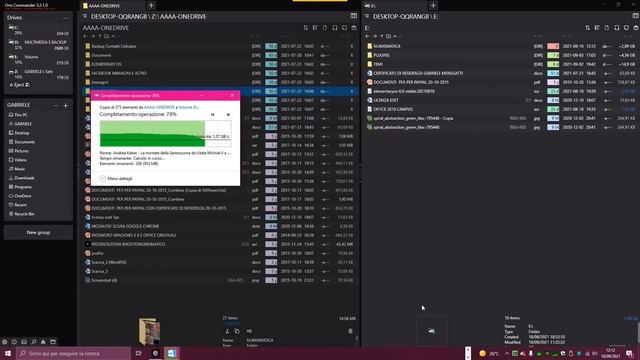Open the Windows Start menu
The width and height of the screenshot is (640, 360).
[7, 353]
